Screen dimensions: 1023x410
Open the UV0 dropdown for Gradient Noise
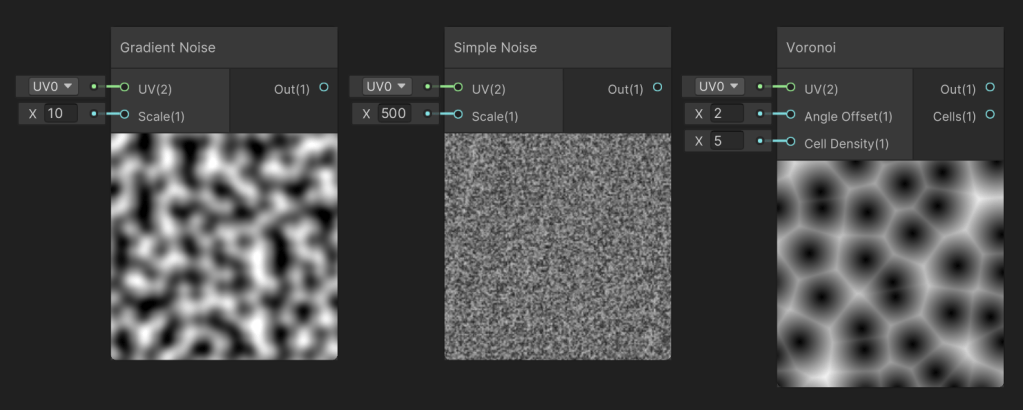[53, 87]
